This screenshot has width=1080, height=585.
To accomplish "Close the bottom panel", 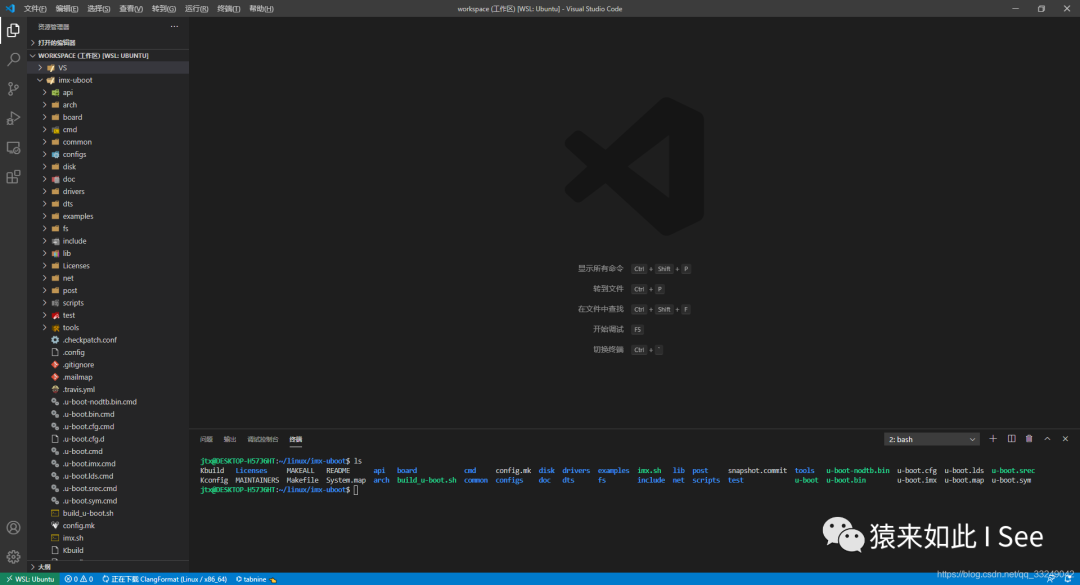I will coord(1065,439).
